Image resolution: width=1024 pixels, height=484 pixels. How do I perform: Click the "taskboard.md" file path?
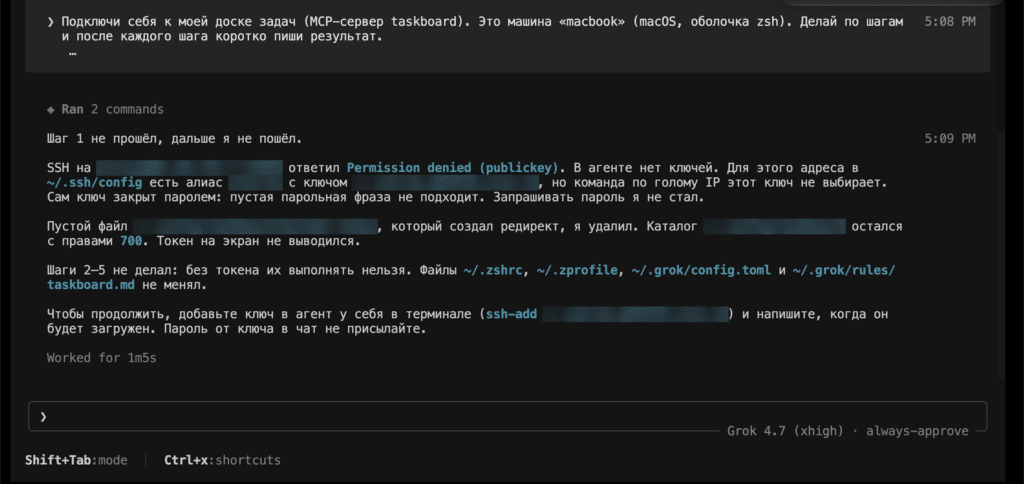click(x=91, y=285)
